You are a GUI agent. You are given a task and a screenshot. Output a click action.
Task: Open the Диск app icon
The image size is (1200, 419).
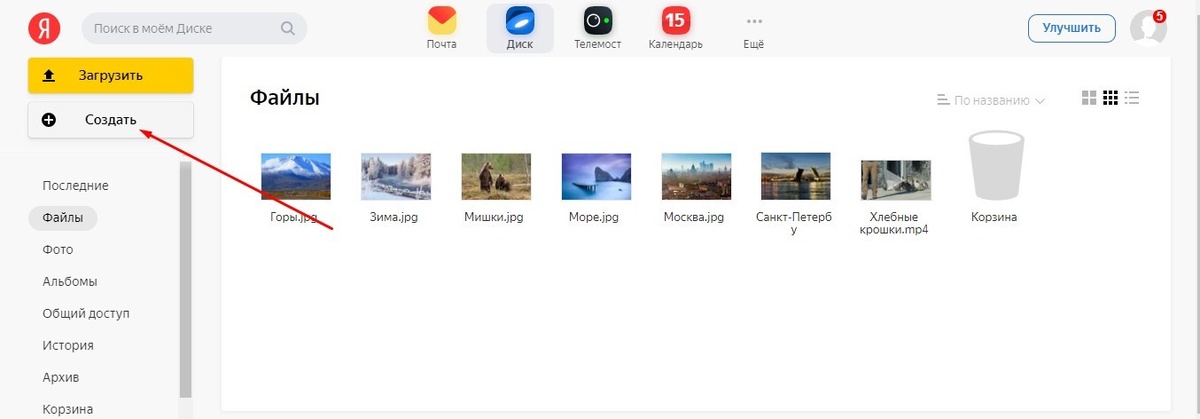520,21
